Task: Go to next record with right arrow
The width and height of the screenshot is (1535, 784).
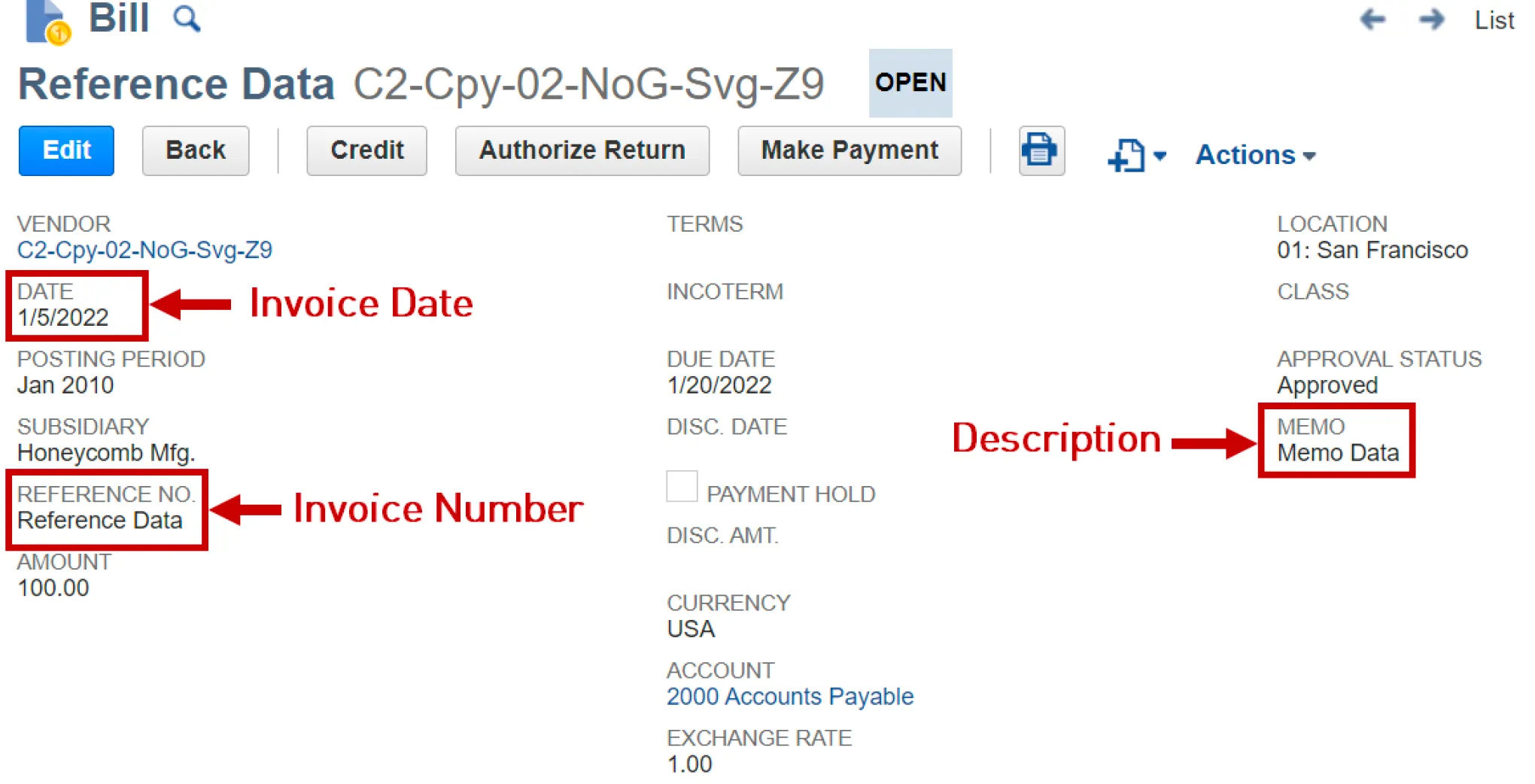Action: click(1431, 19)
